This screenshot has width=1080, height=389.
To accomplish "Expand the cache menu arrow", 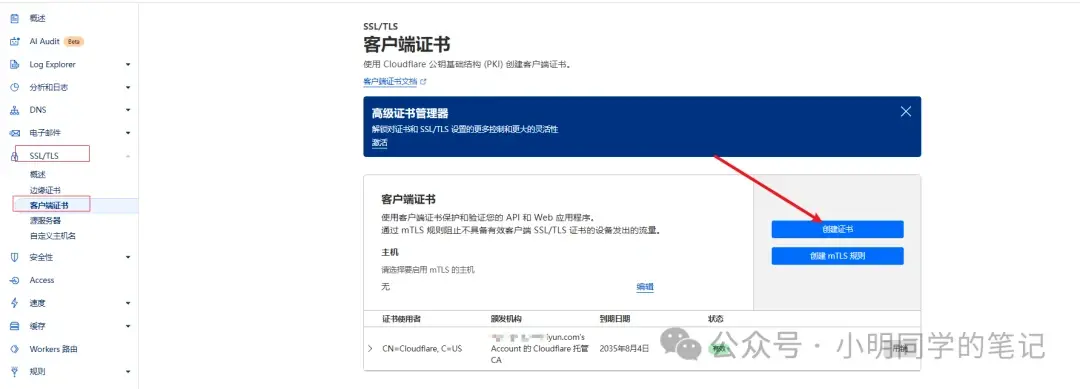I will point(128,326).
